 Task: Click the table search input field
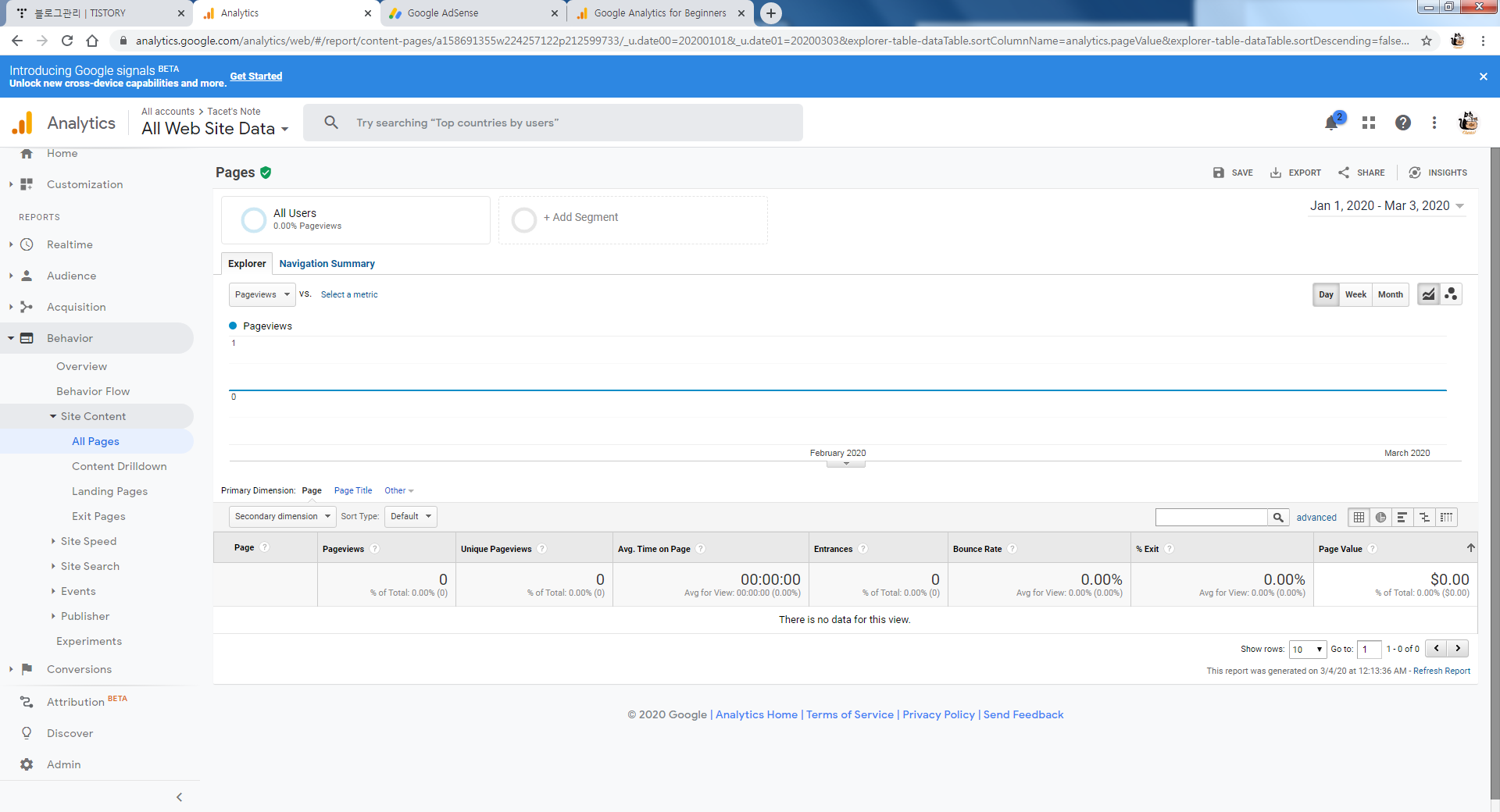(x=1211, y=517)
